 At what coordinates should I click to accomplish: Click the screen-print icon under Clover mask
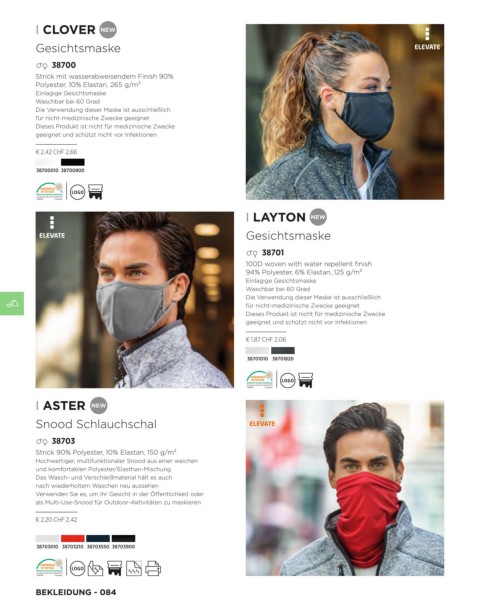click(x=95, y=192)
